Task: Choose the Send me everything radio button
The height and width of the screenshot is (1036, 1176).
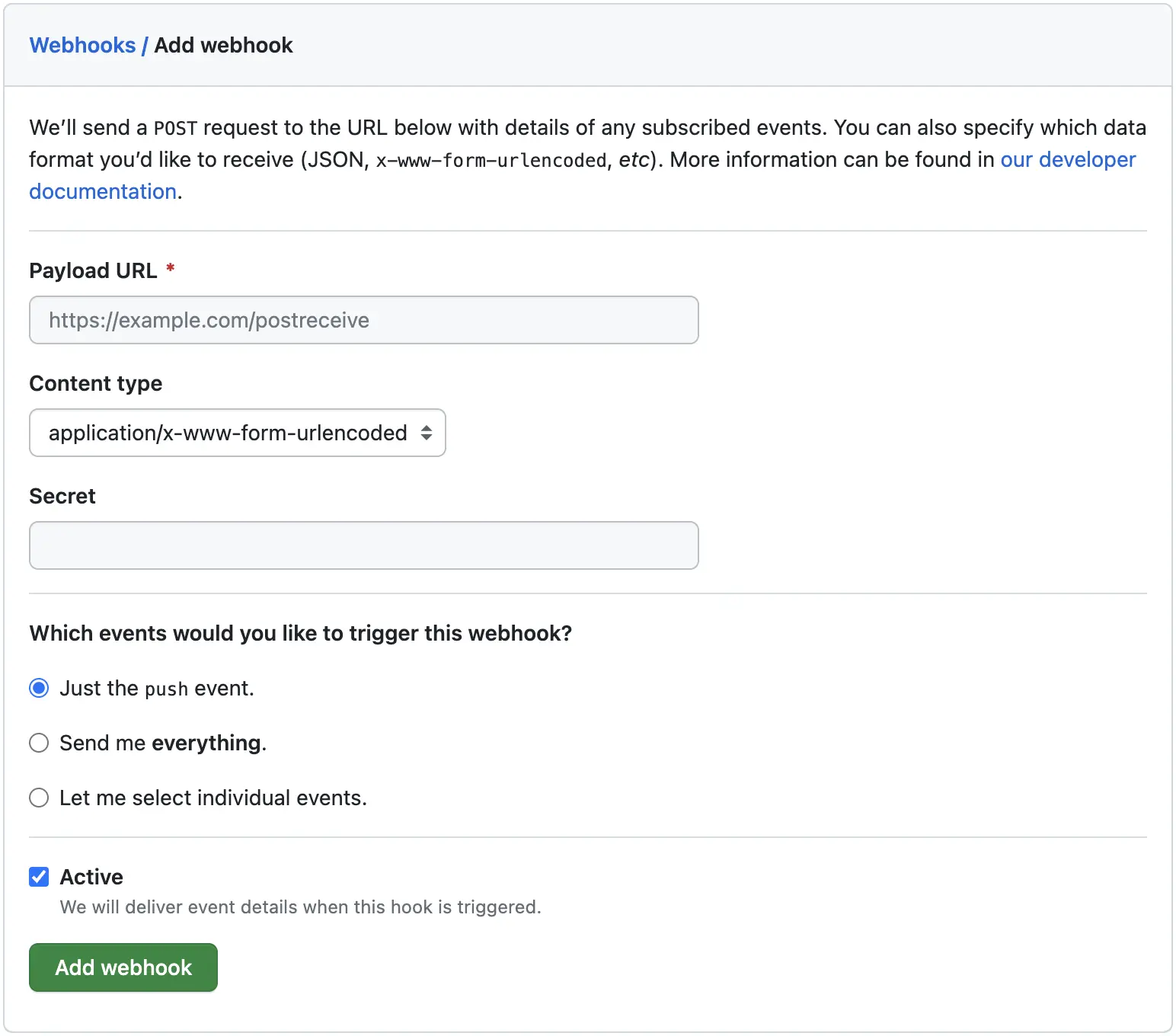Action: click(39, 743)
